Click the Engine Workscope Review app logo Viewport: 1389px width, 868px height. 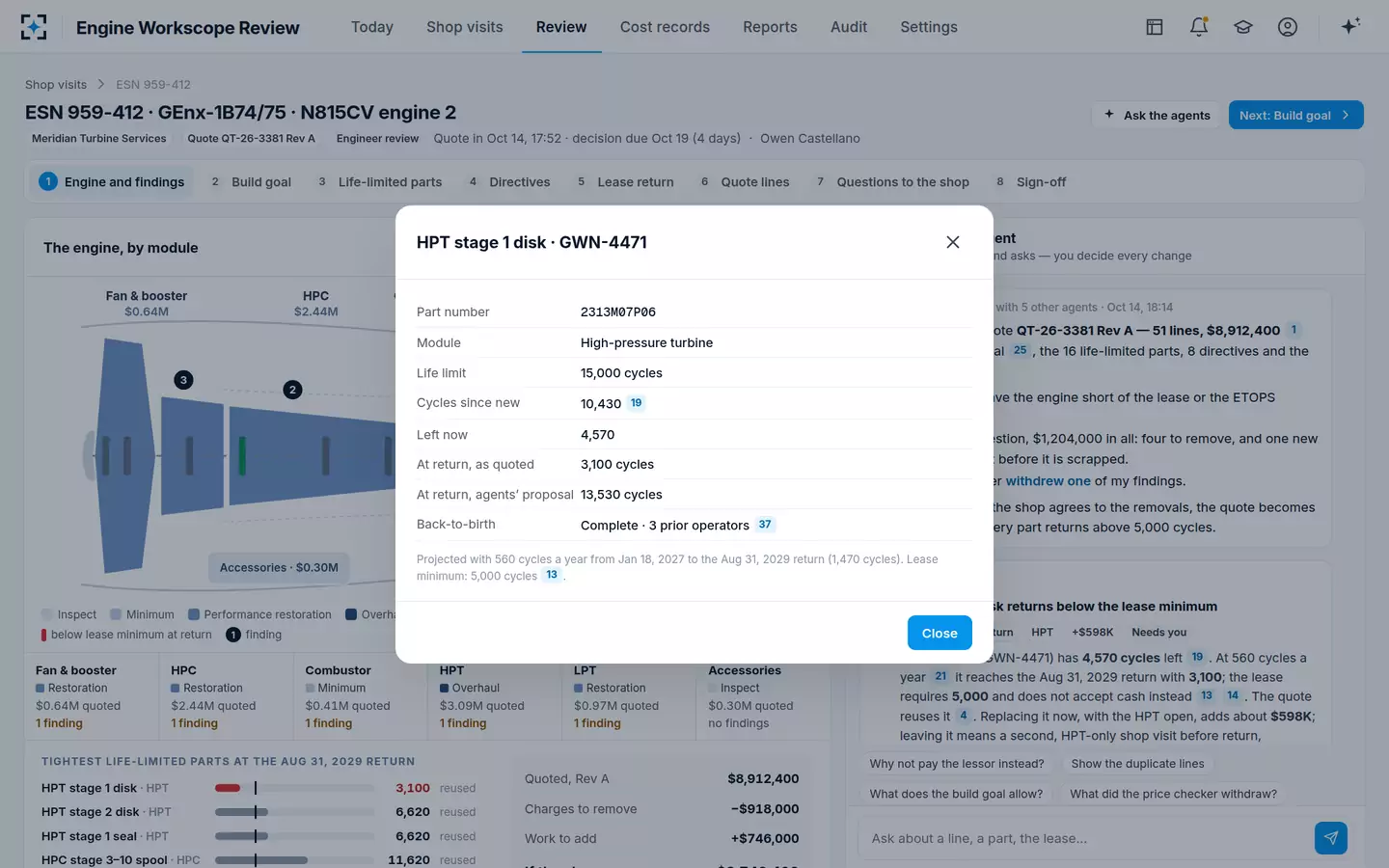(x=34, y=27)
